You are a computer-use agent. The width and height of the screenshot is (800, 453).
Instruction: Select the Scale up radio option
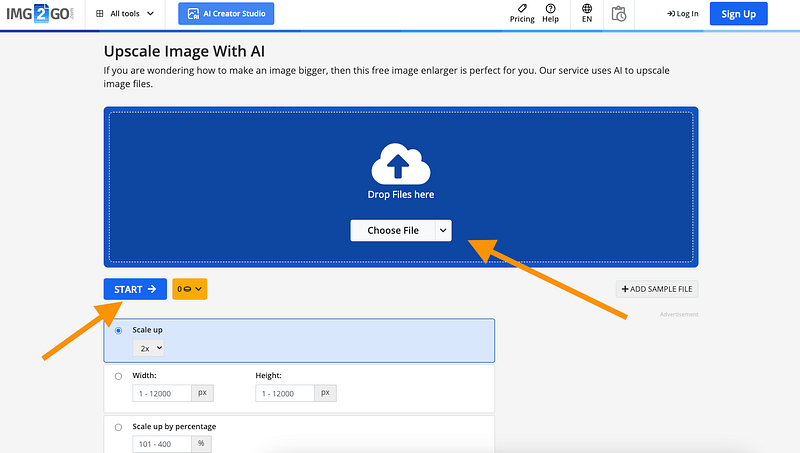tap(119, 330)
